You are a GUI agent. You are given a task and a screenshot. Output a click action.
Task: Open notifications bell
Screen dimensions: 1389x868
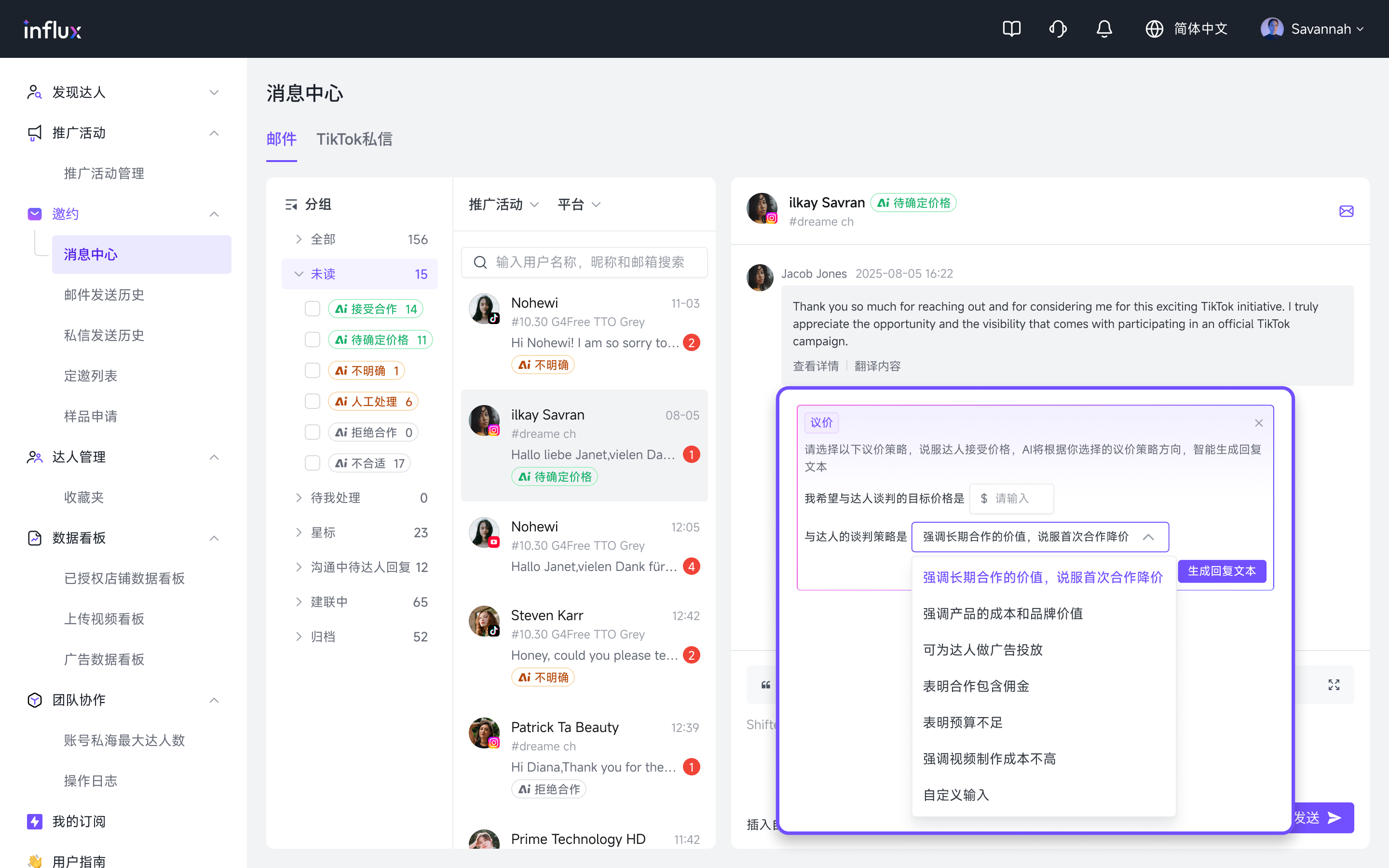point(1104,29)
